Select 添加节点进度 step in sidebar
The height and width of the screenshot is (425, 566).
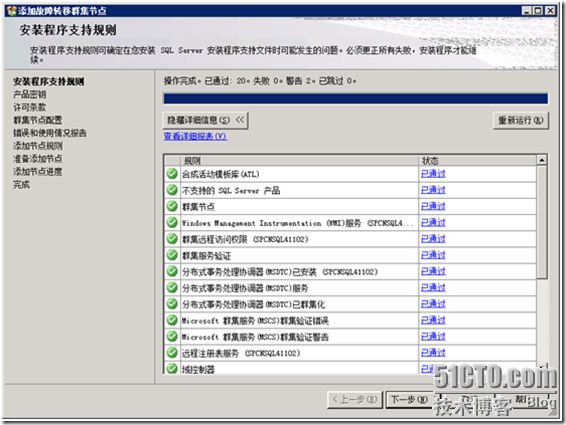[38, 172]
